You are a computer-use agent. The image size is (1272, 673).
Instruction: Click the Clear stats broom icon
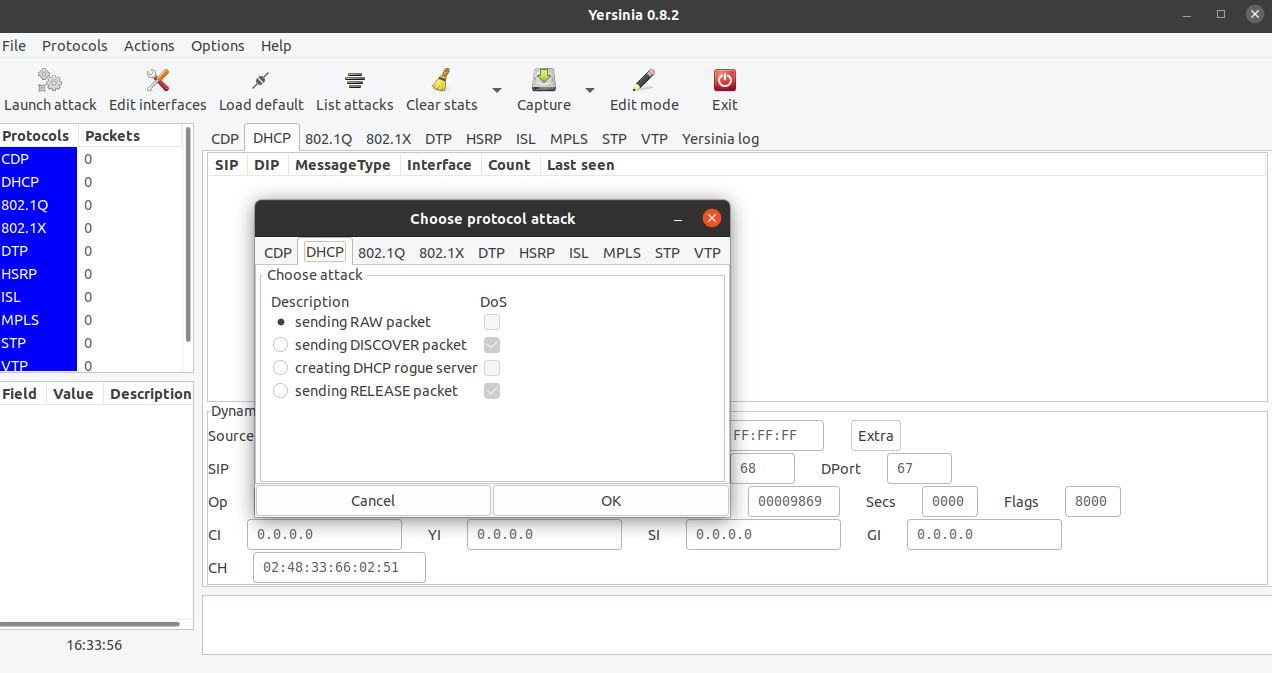(x=441, y=80)
